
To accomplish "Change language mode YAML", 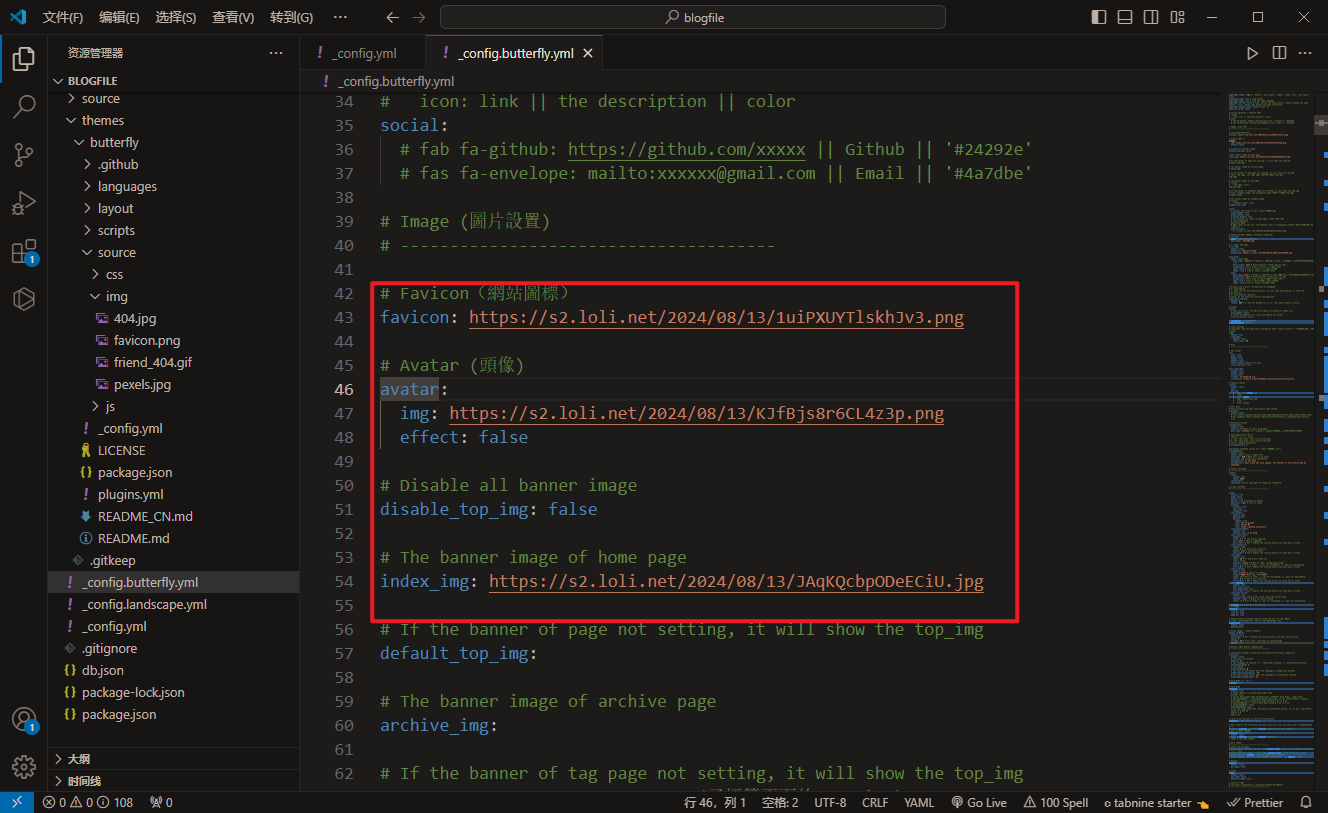I will point(919,802).
